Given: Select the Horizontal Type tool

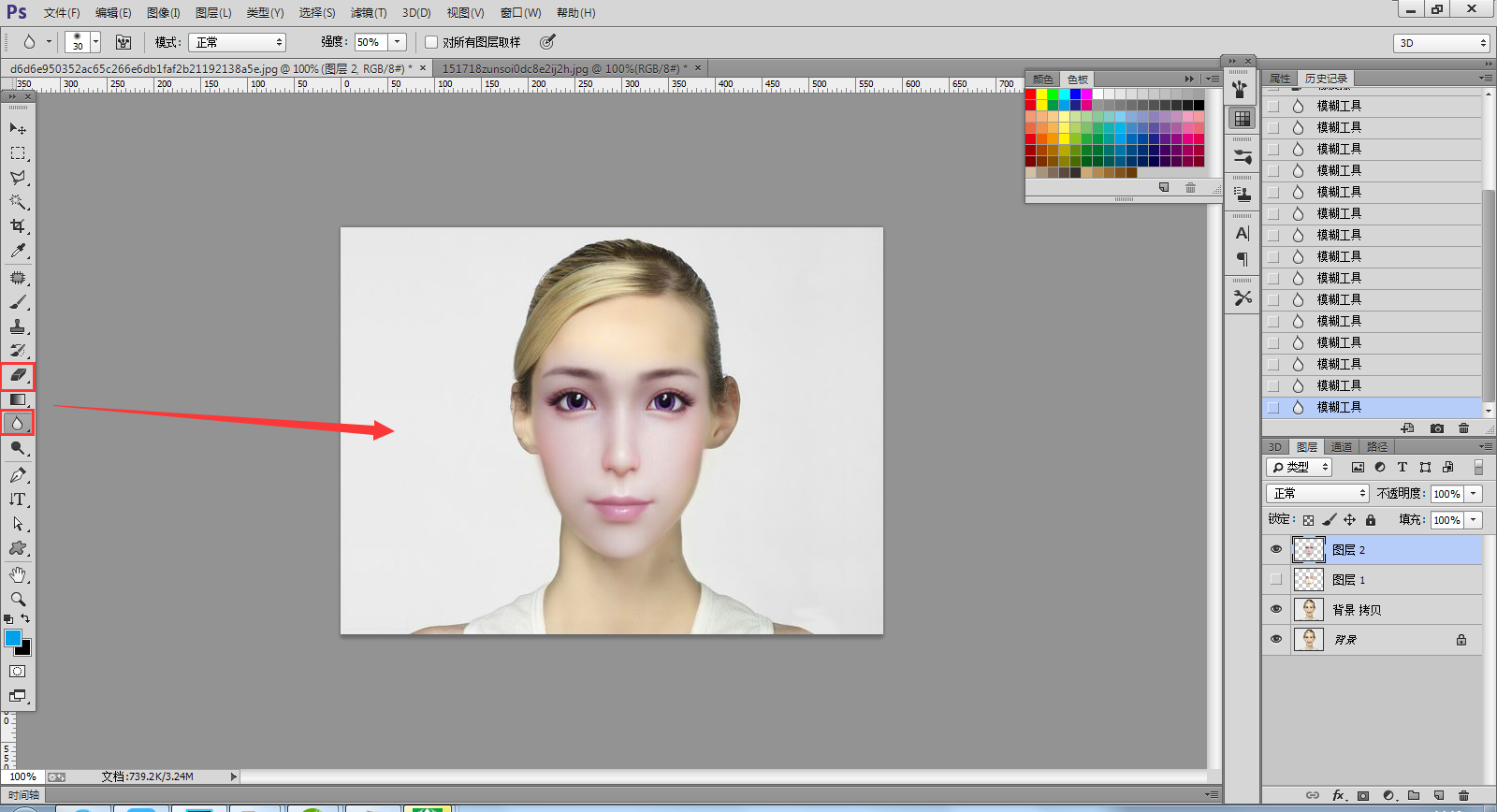Looking at the screenshot, I should click(17, 500).
